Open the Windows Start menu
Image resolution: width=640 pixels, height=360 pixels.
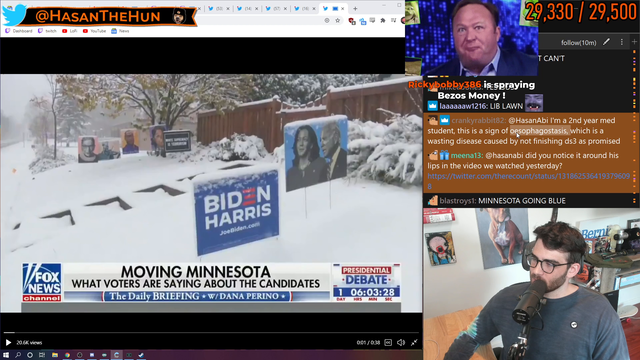pos(6,355)
